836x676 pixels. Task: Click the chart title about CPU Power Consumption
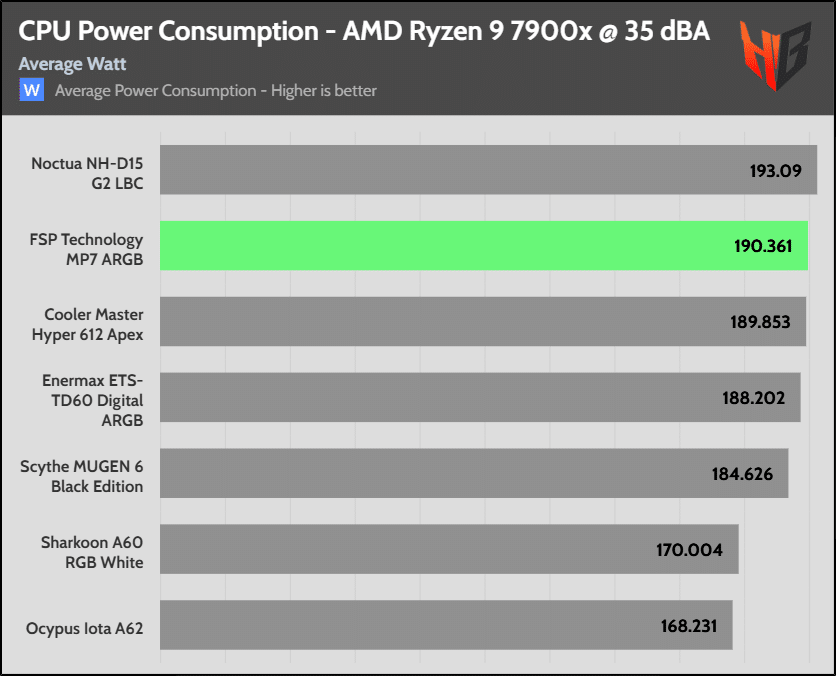[x=364, y=31]
